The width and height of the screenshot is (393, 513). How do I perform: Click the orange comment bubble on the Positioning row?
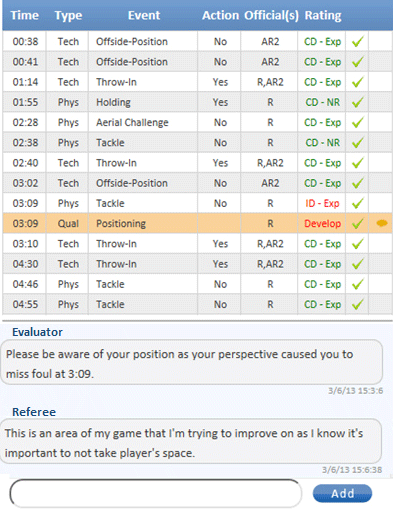(x=382, y=223)
